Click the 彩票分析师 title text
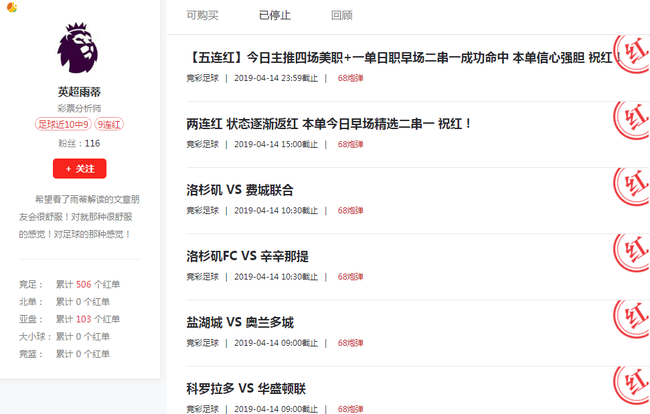Image resolution: width=650 pixels, height=414 pixels. tap(79, 109)
